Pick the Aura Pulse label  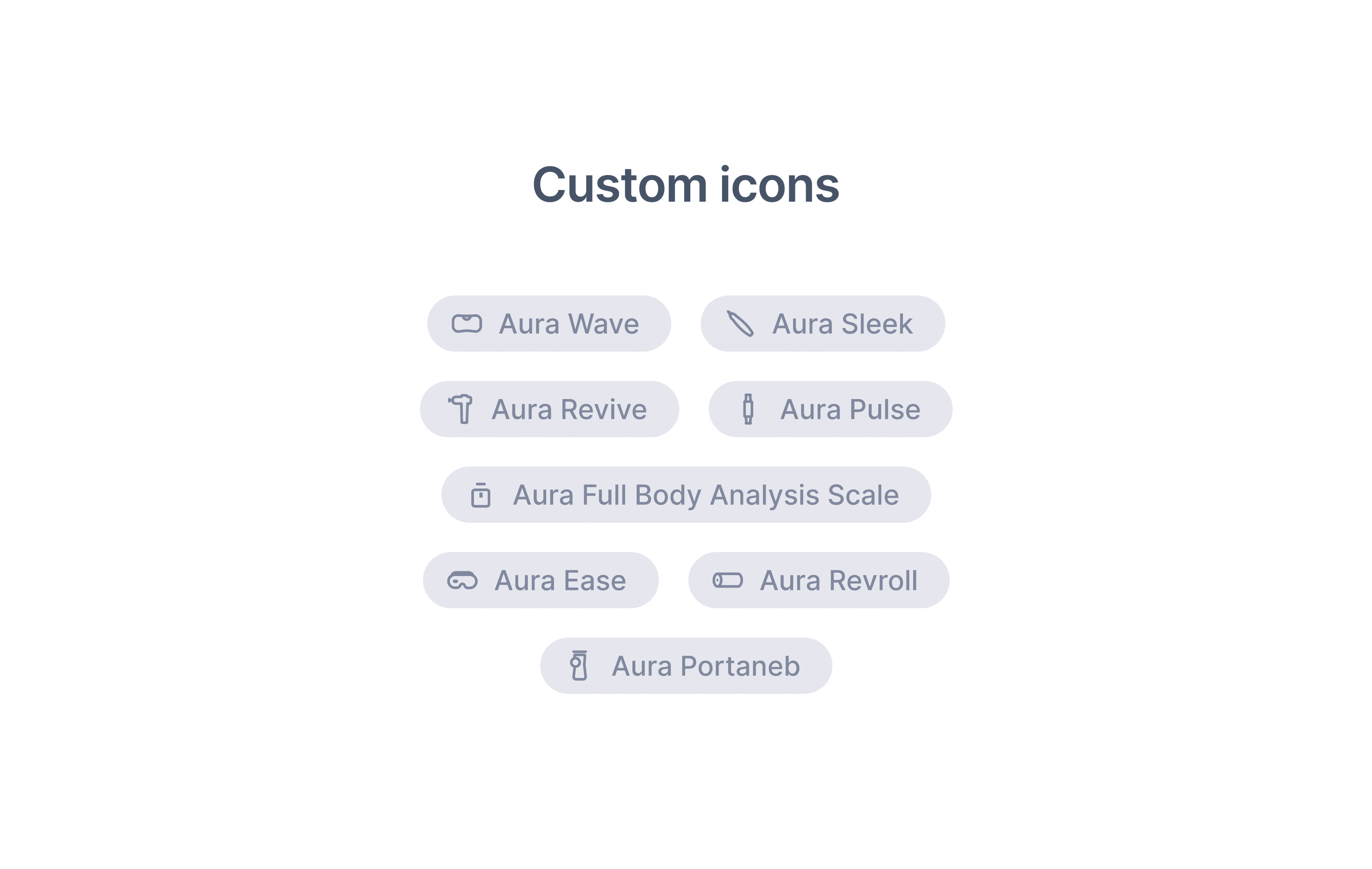pyautogui.click(x=850, y=410)
